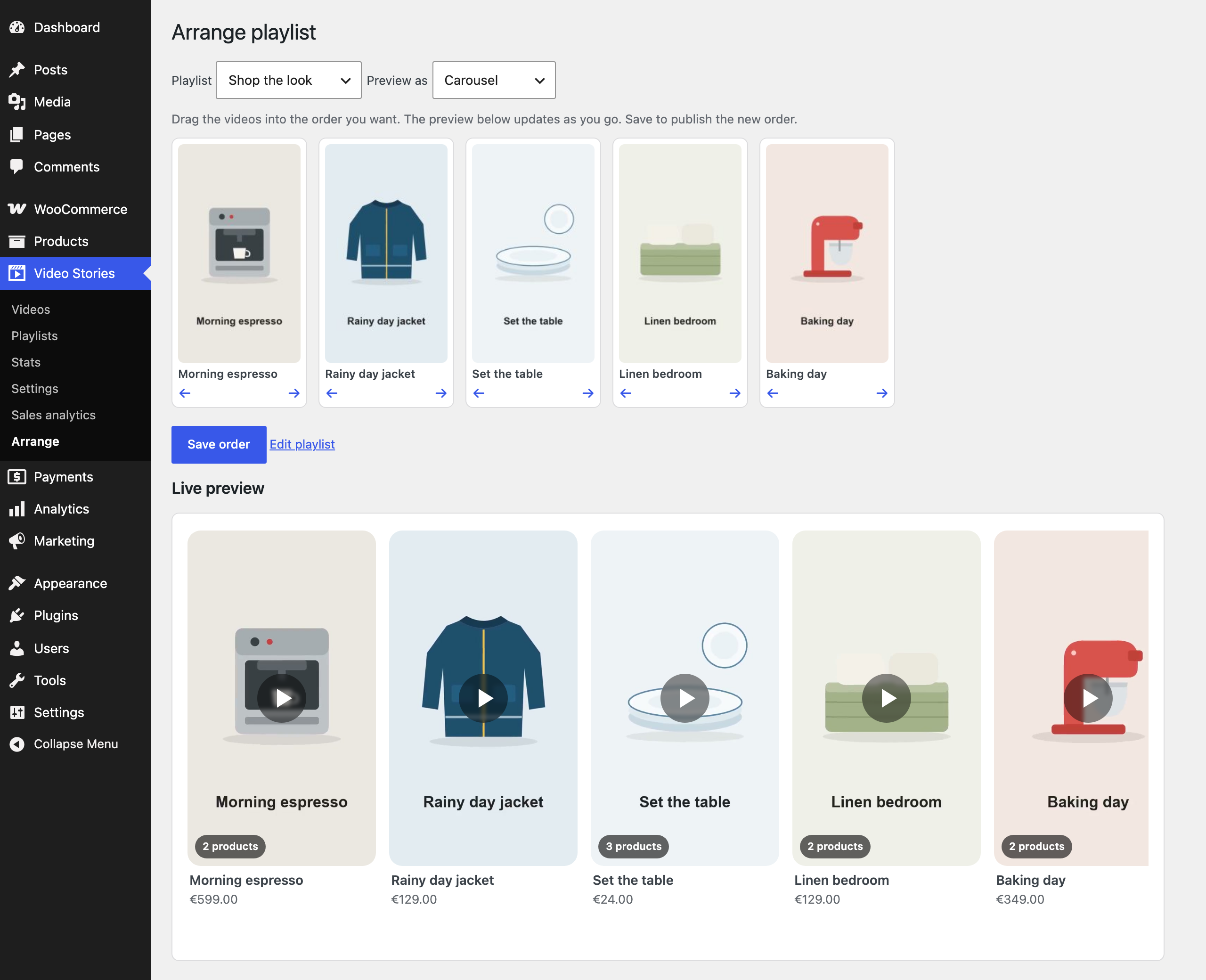Play Baking day preview video
Image resolution: width=1206 pixels, height=980 pixels.
(1087, 698)
